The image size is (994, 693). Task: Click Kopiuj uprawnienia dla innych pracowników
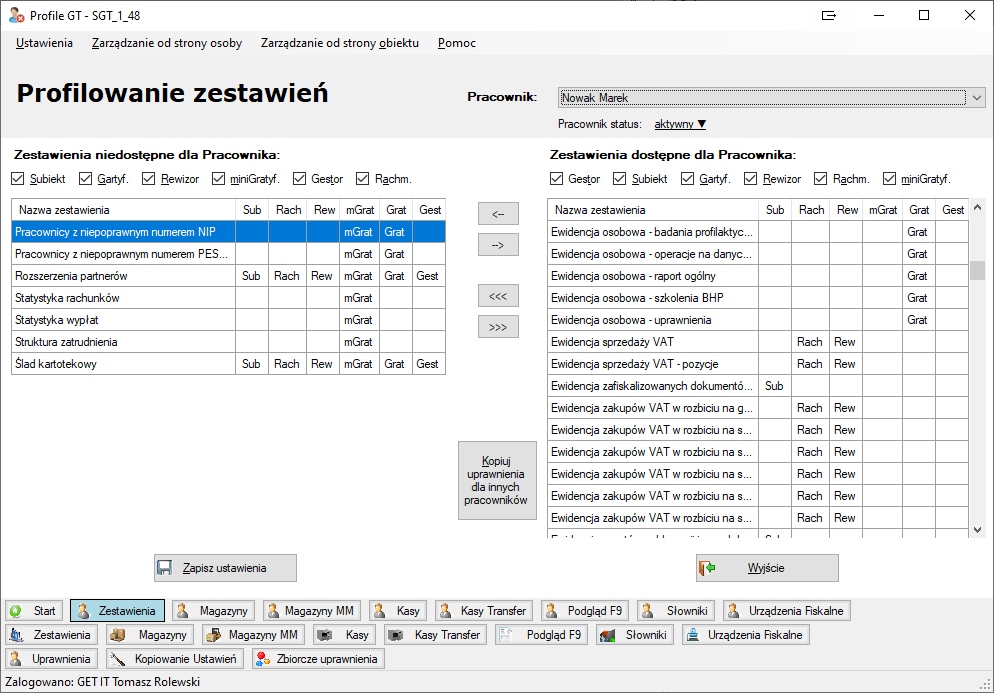coord(498,481)
